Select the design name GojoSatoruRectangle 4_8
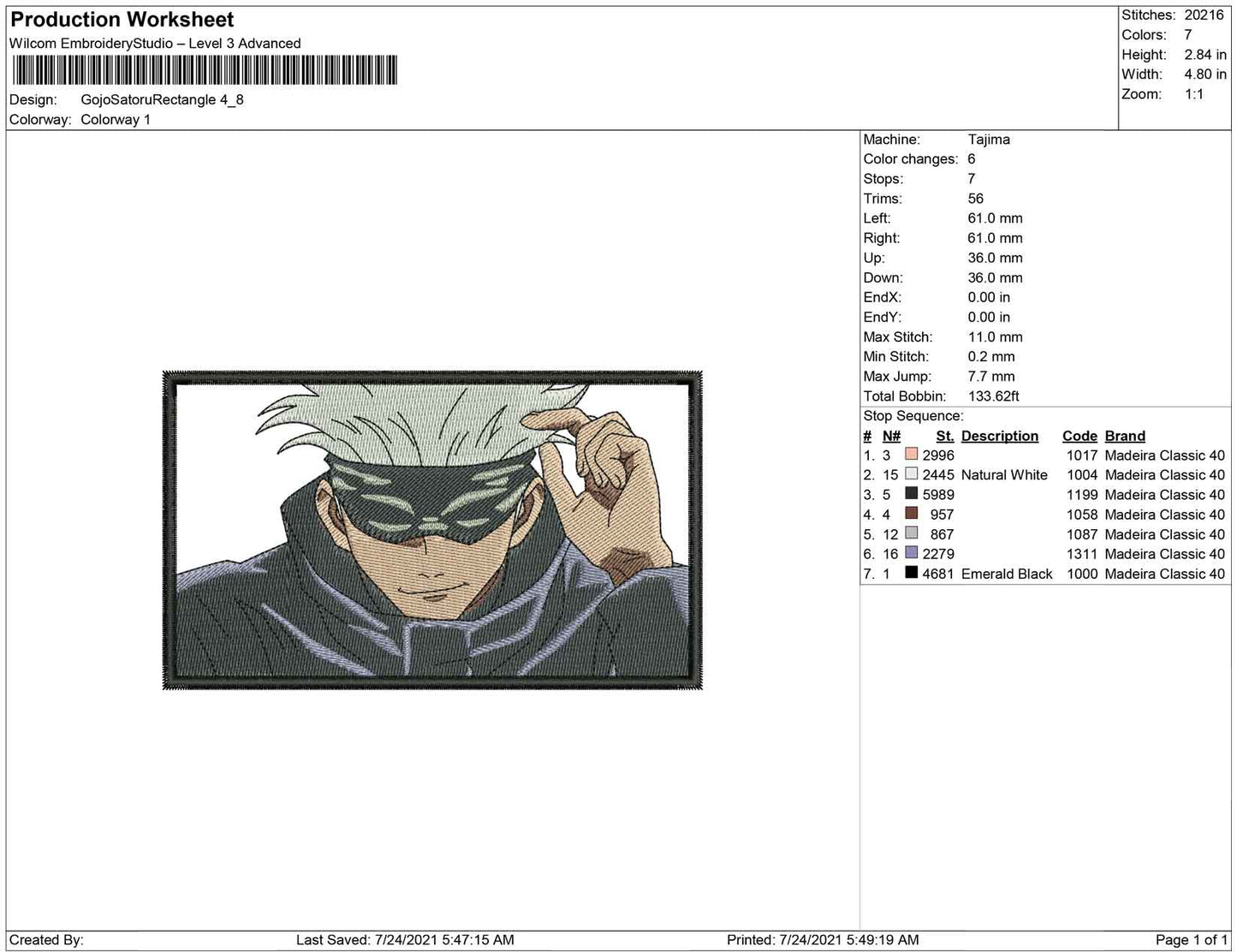 [x=163, y=99]
